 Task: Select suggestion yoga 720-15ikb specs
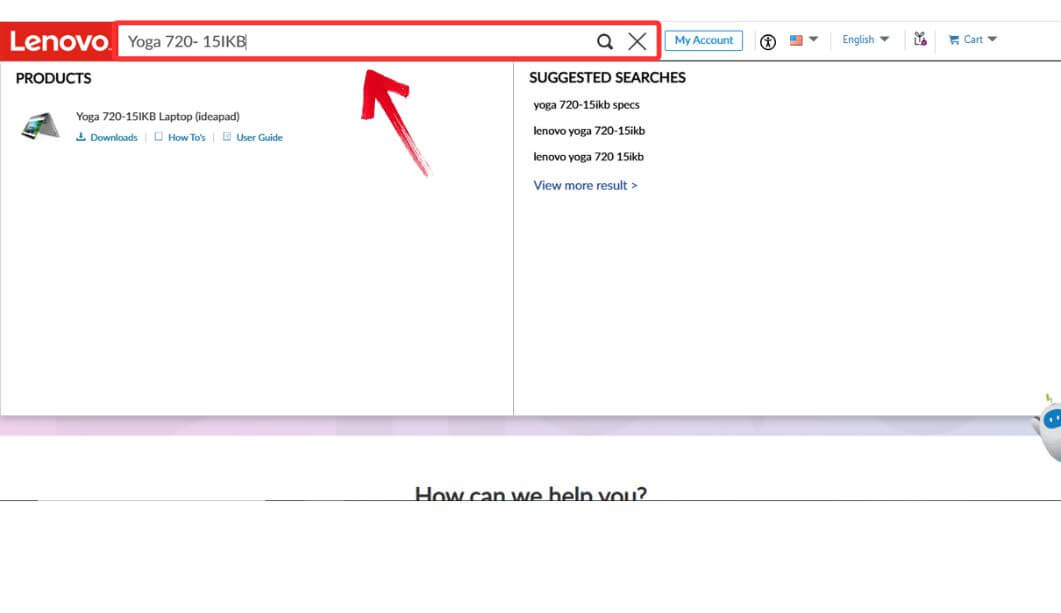click(x=586, y=105)
